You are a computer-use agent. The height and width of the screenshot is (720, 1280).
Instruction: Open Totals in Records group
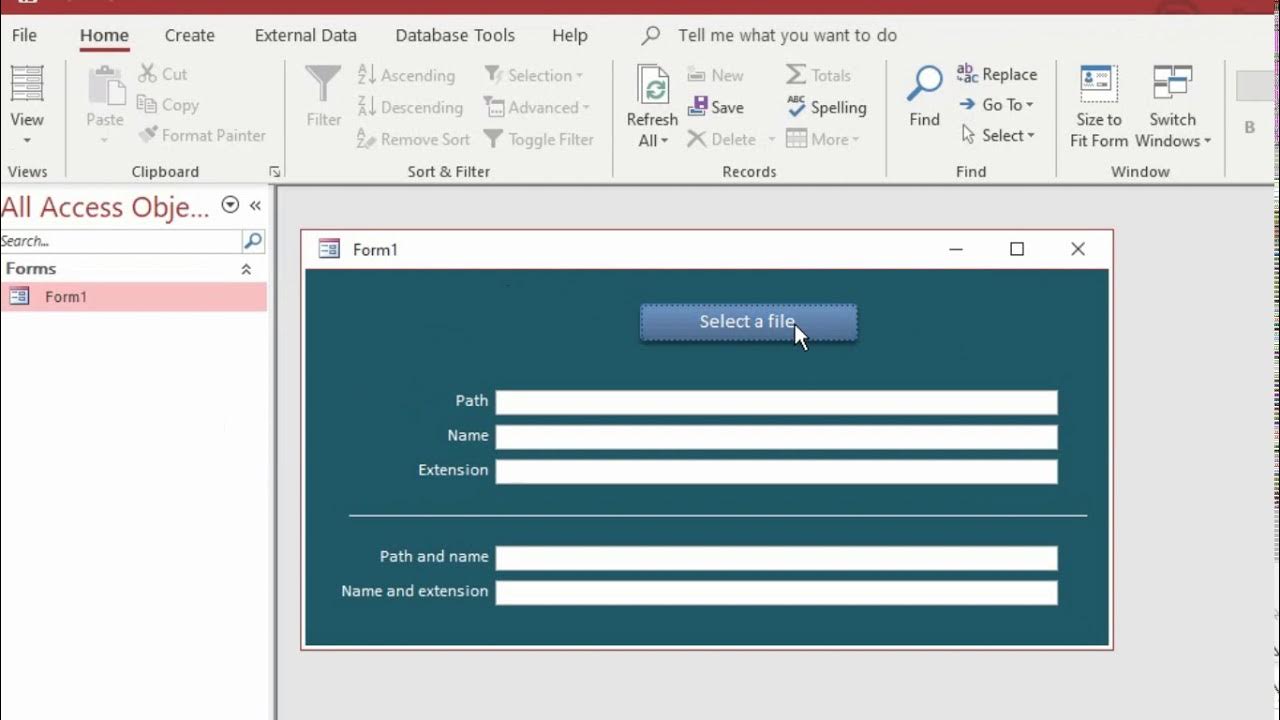(x=818, y=75)
